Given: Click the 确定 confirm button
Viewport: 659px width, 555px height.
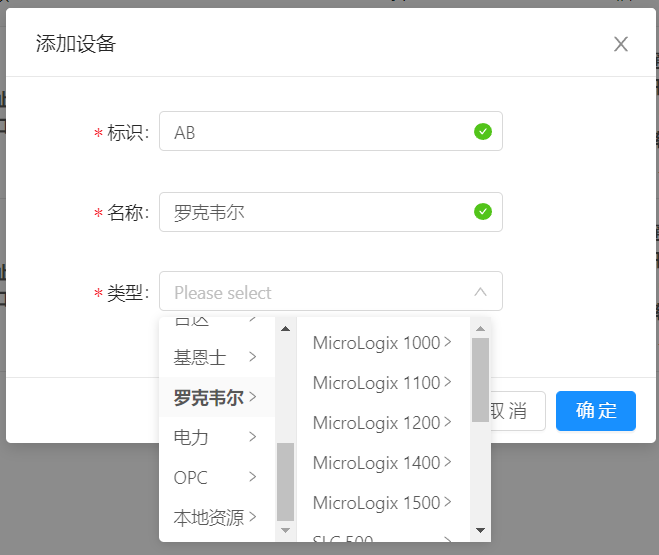Looking at the screenshot, I should [596, 411].
